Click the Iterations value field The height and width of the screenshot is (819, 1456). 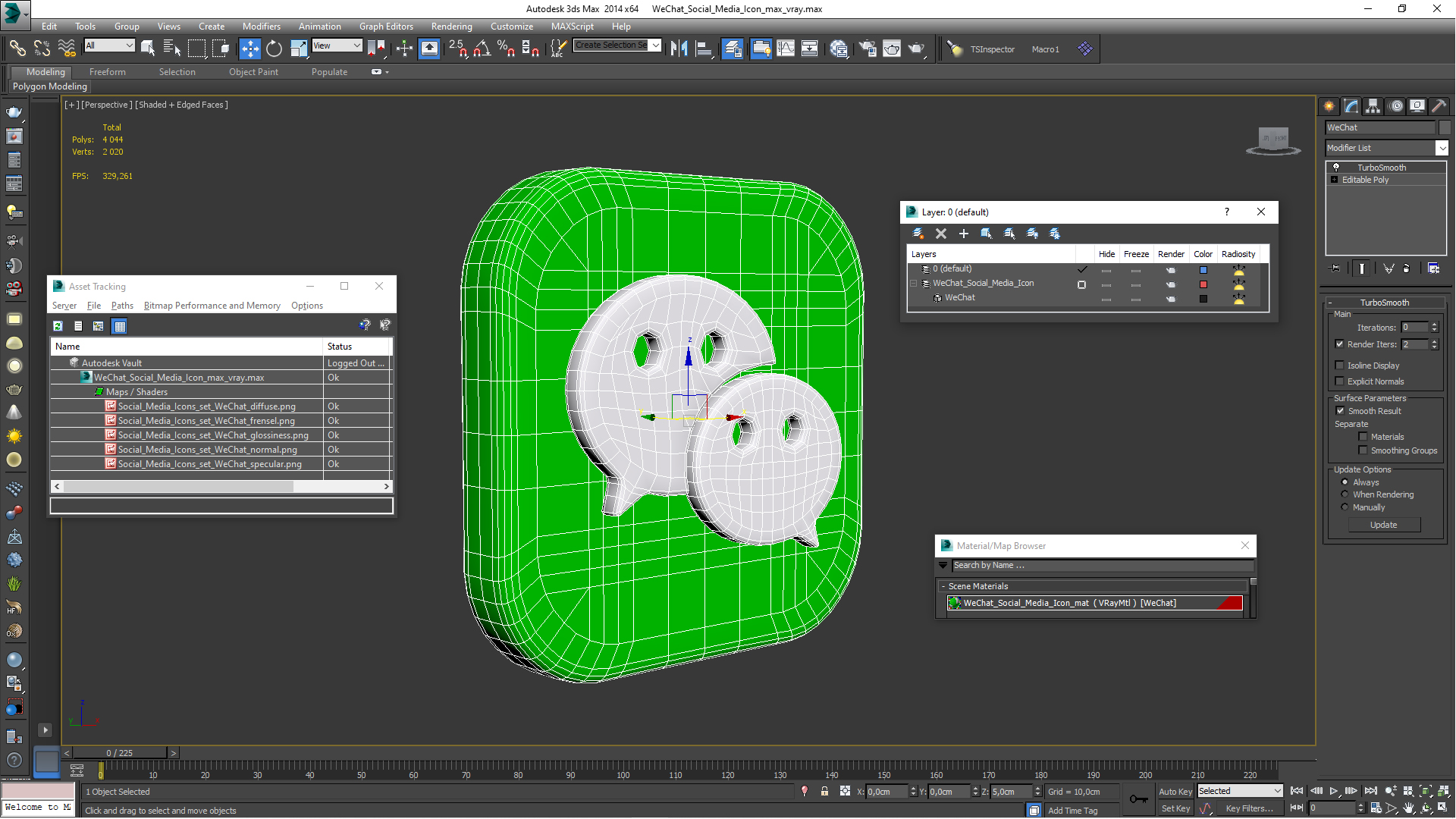coord(1414,328)
